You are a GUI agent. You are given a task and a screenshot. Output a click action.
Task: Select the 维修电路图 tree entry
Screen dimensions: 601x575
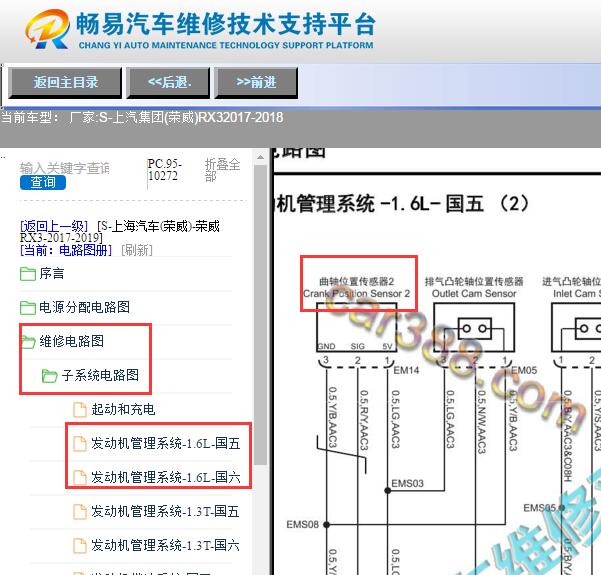coord(72,341)
